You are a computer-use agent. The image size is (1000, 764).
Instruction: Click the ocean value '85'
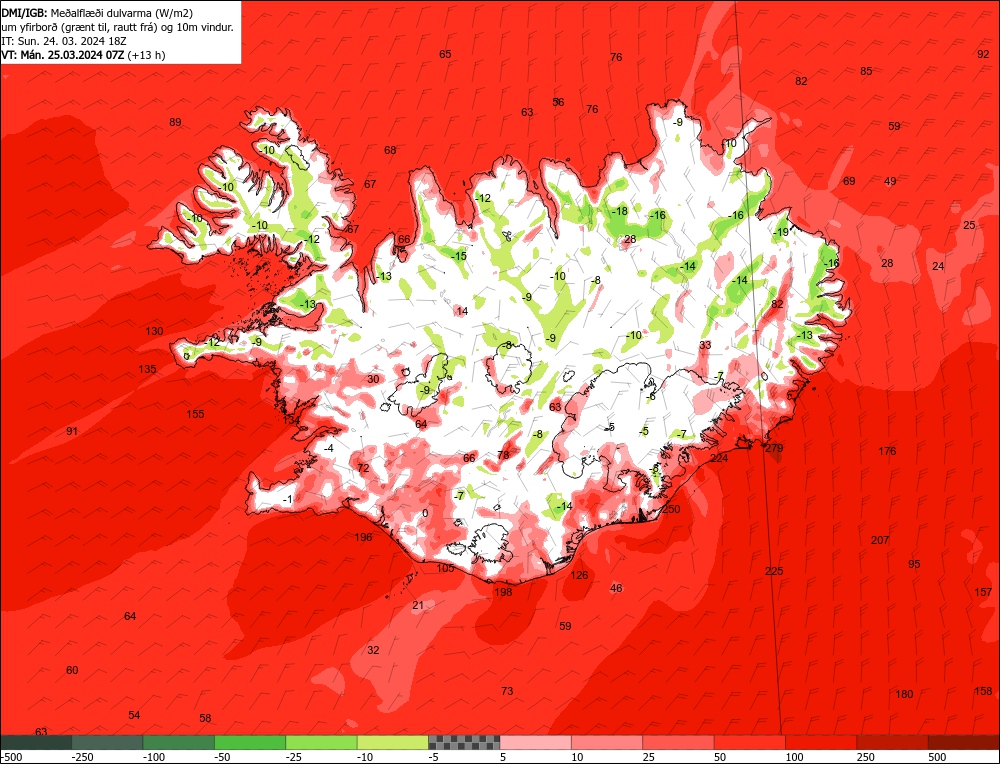coord(866,71)
